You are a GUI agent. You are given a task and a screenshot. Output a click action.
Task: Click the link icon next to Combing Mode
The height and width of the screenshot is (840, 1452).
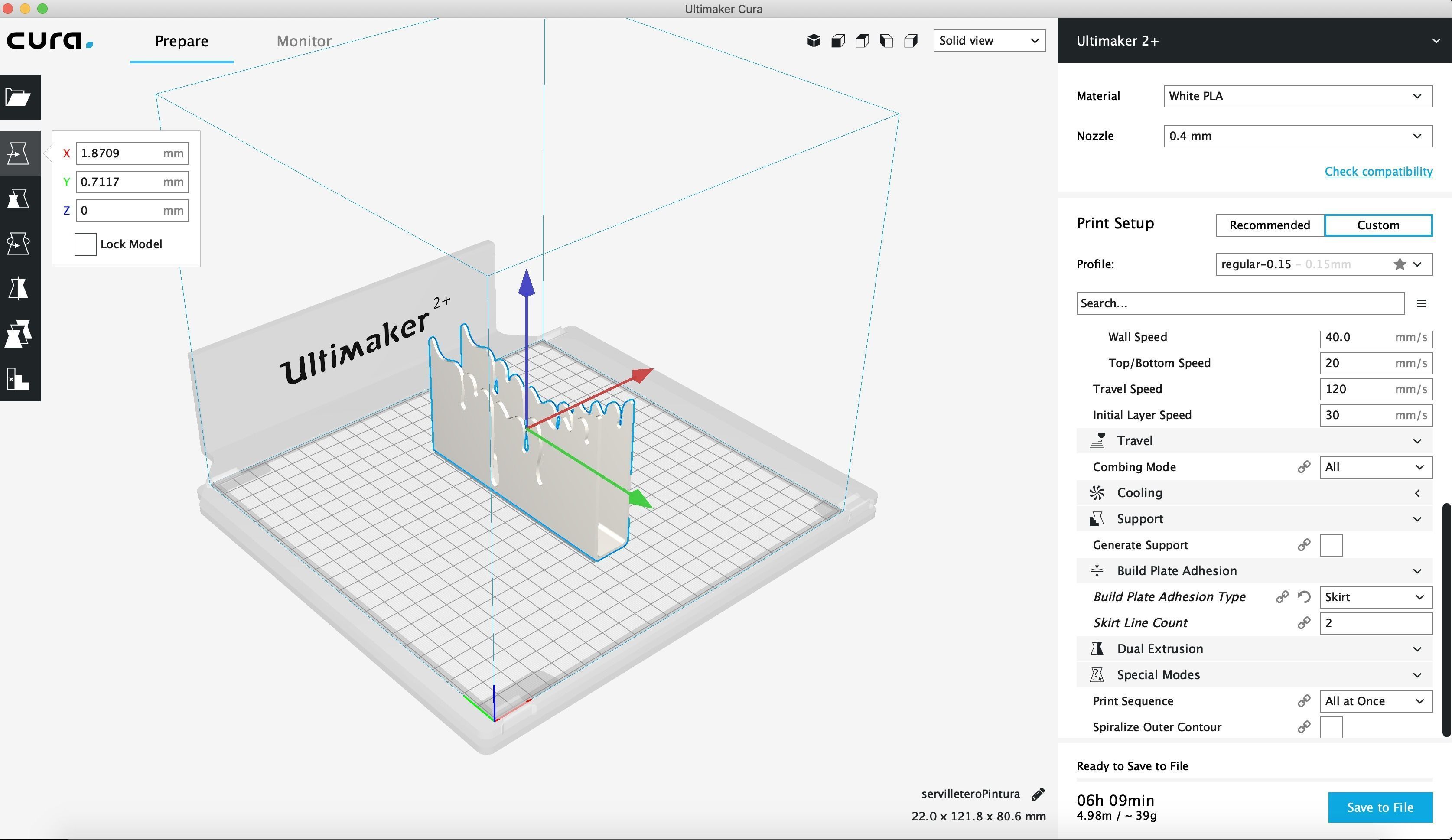[x=1303, y=467]
